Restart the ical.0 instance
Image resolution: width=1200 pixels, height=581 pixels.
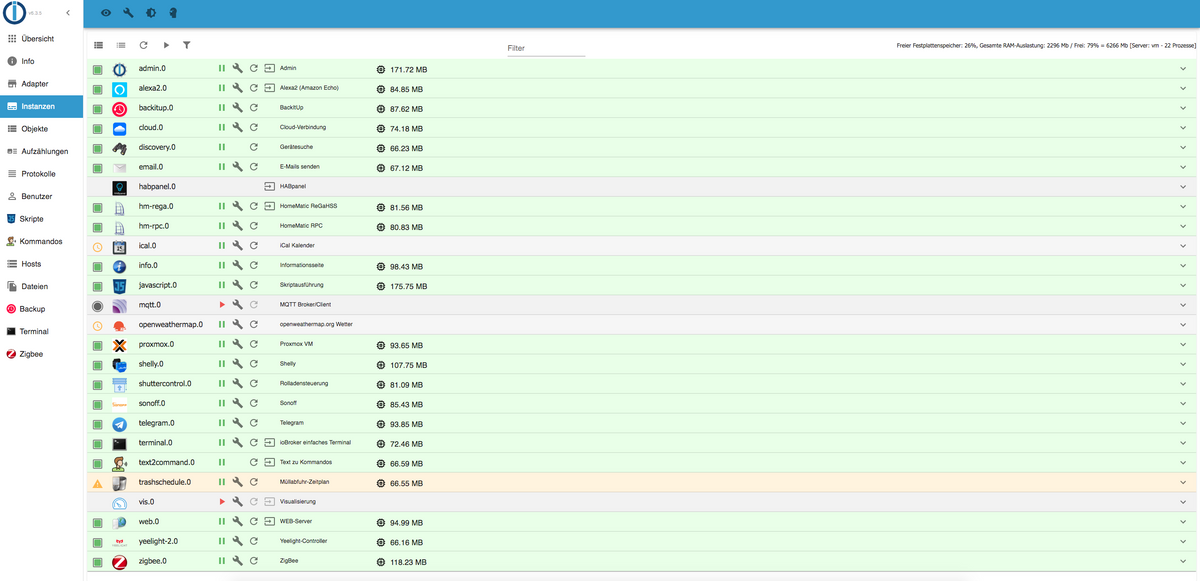coord(254,245)
